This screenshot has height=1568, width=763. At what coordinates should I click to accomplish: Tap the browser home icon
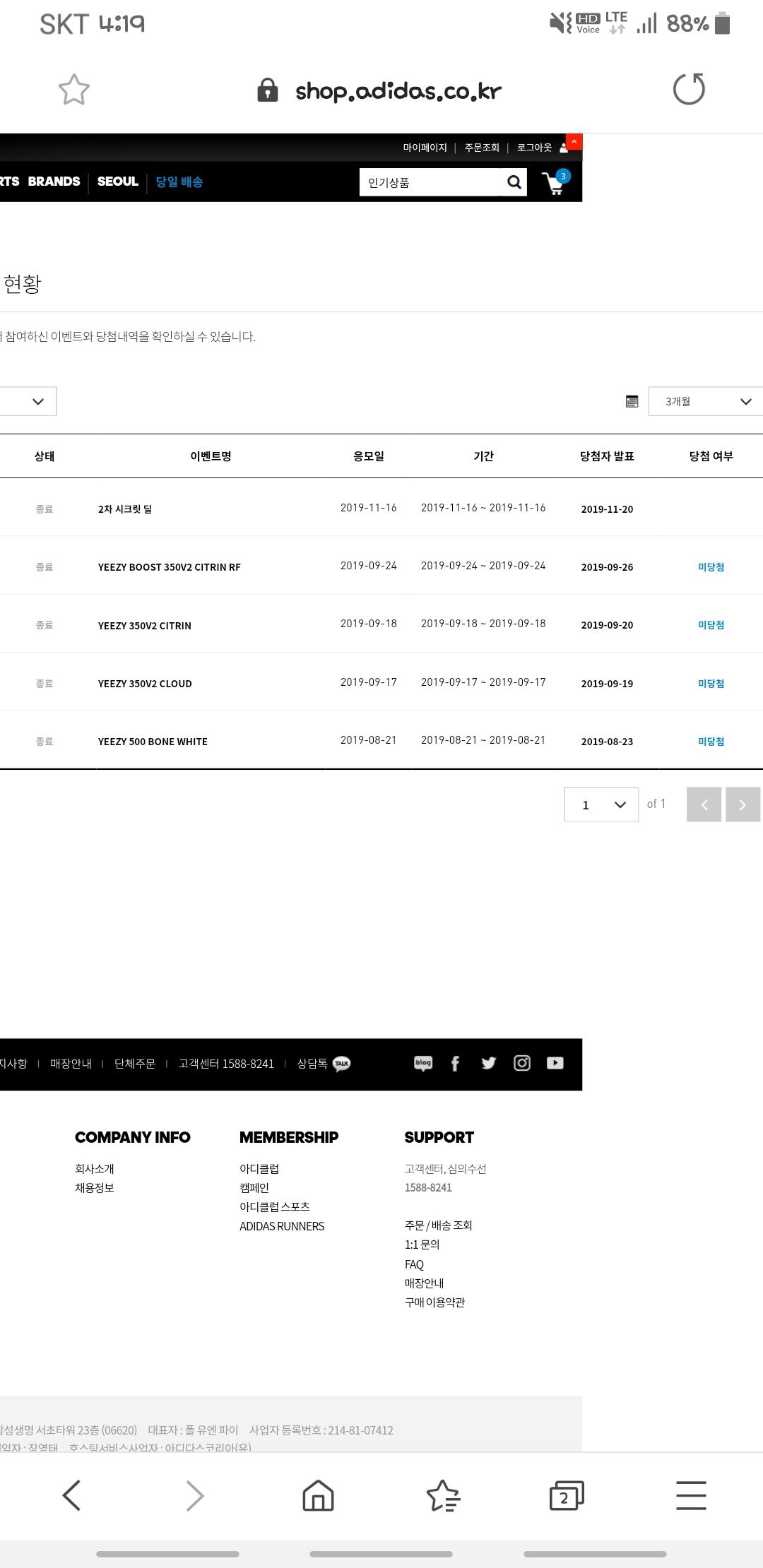(x=318, y=1495)
